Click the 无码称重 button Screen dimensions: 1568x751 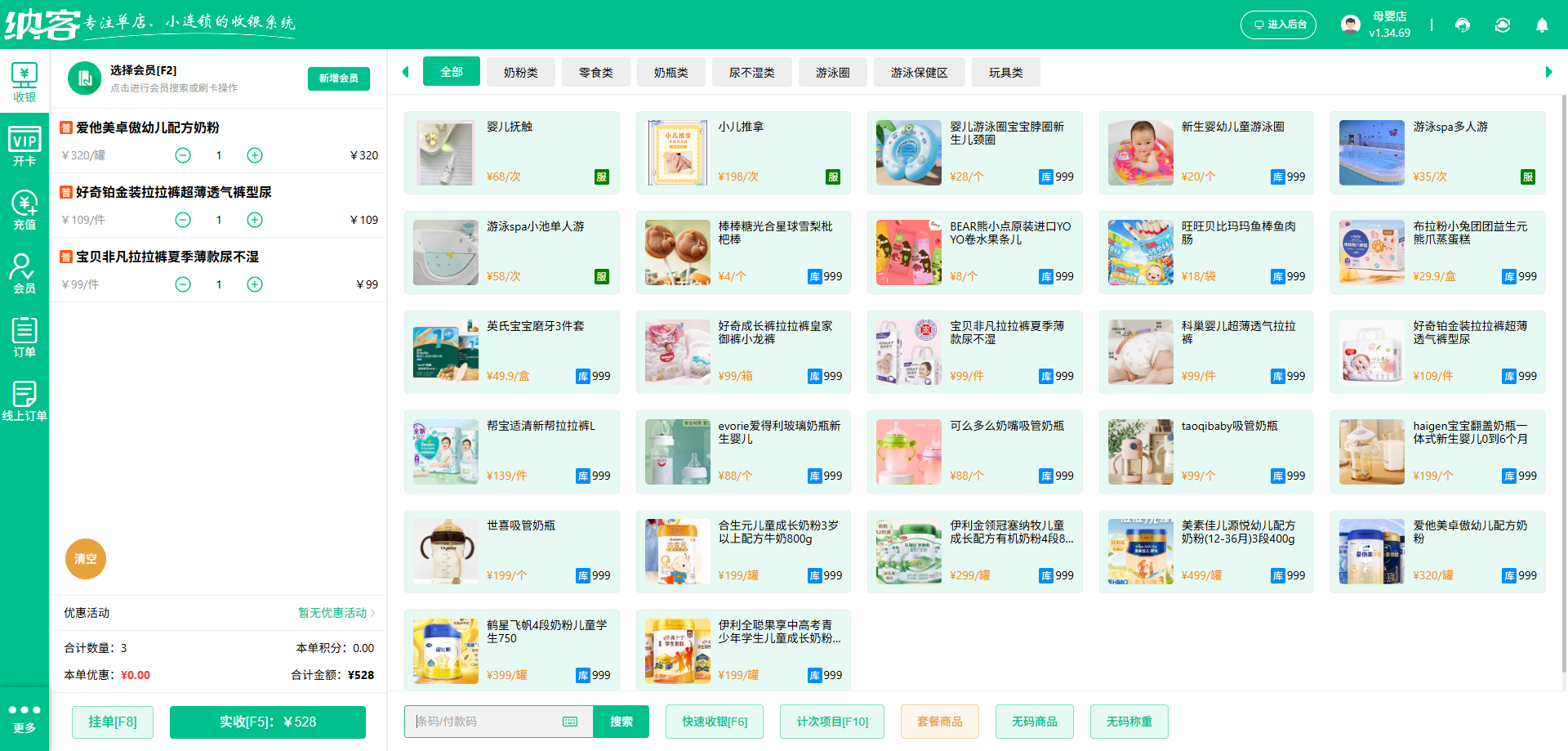click(x=1129, y=722)
